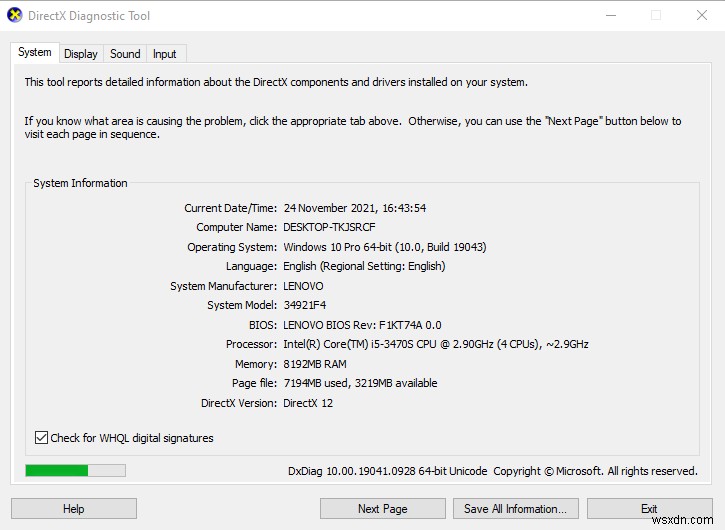Click the Exit button
This screenshot has width=725, height=530.
649,509
